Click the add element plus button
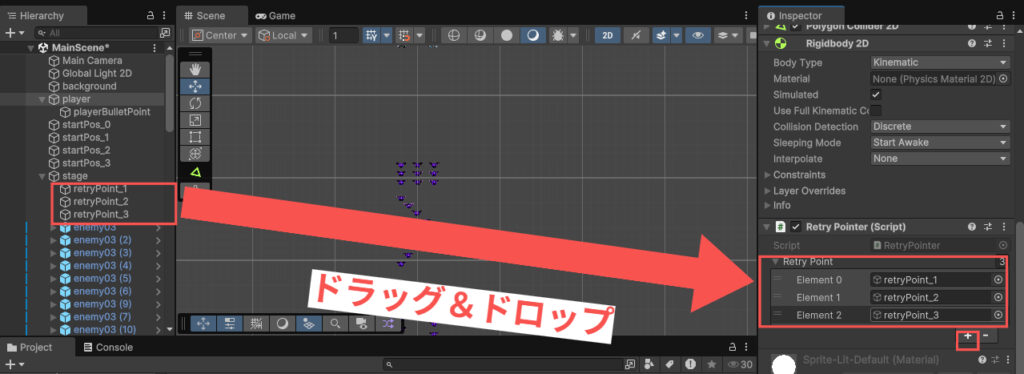This screenshot has height=374, width=1024. 967,336
